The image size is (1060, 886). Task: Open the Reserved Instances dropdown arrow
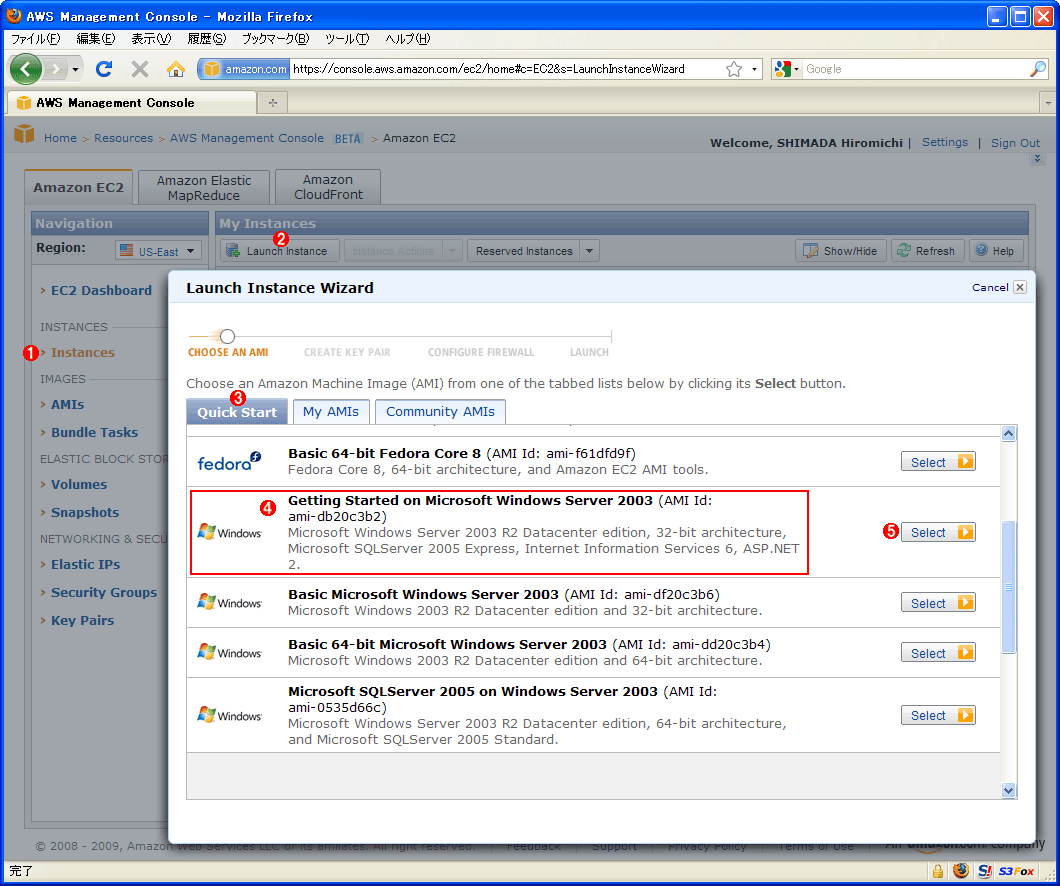click(589, 251)
